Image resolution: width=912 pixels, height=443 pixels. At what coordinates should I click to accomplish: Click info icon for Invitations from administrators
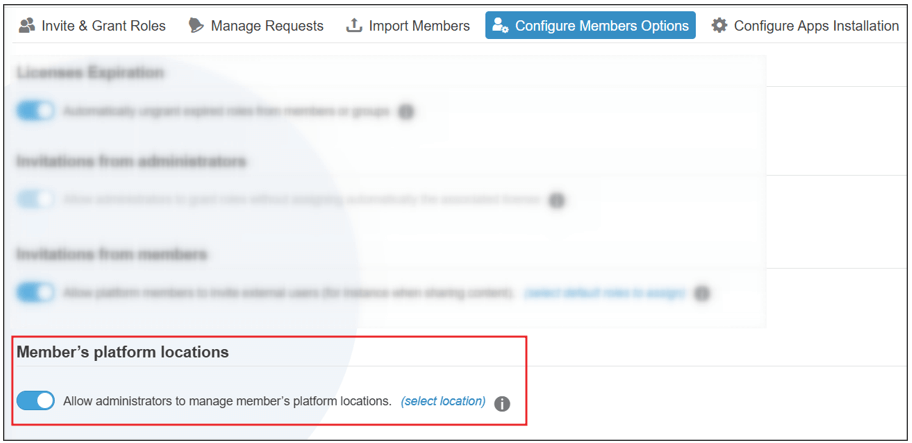[x=557, y=201]
